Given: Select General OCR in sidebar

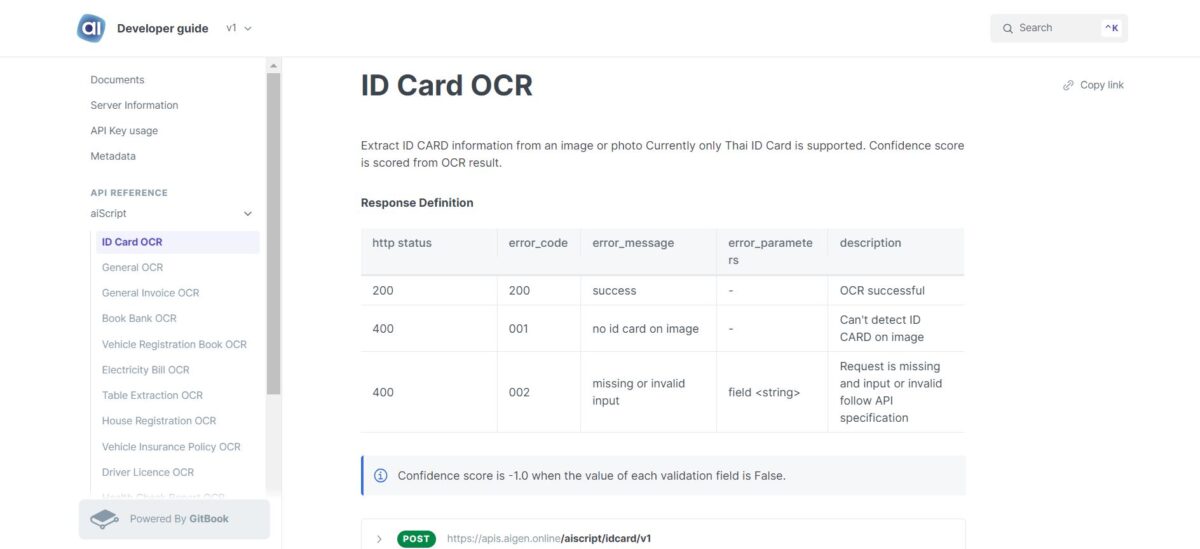Looking at the screenshot, I should tap(132, 268).
